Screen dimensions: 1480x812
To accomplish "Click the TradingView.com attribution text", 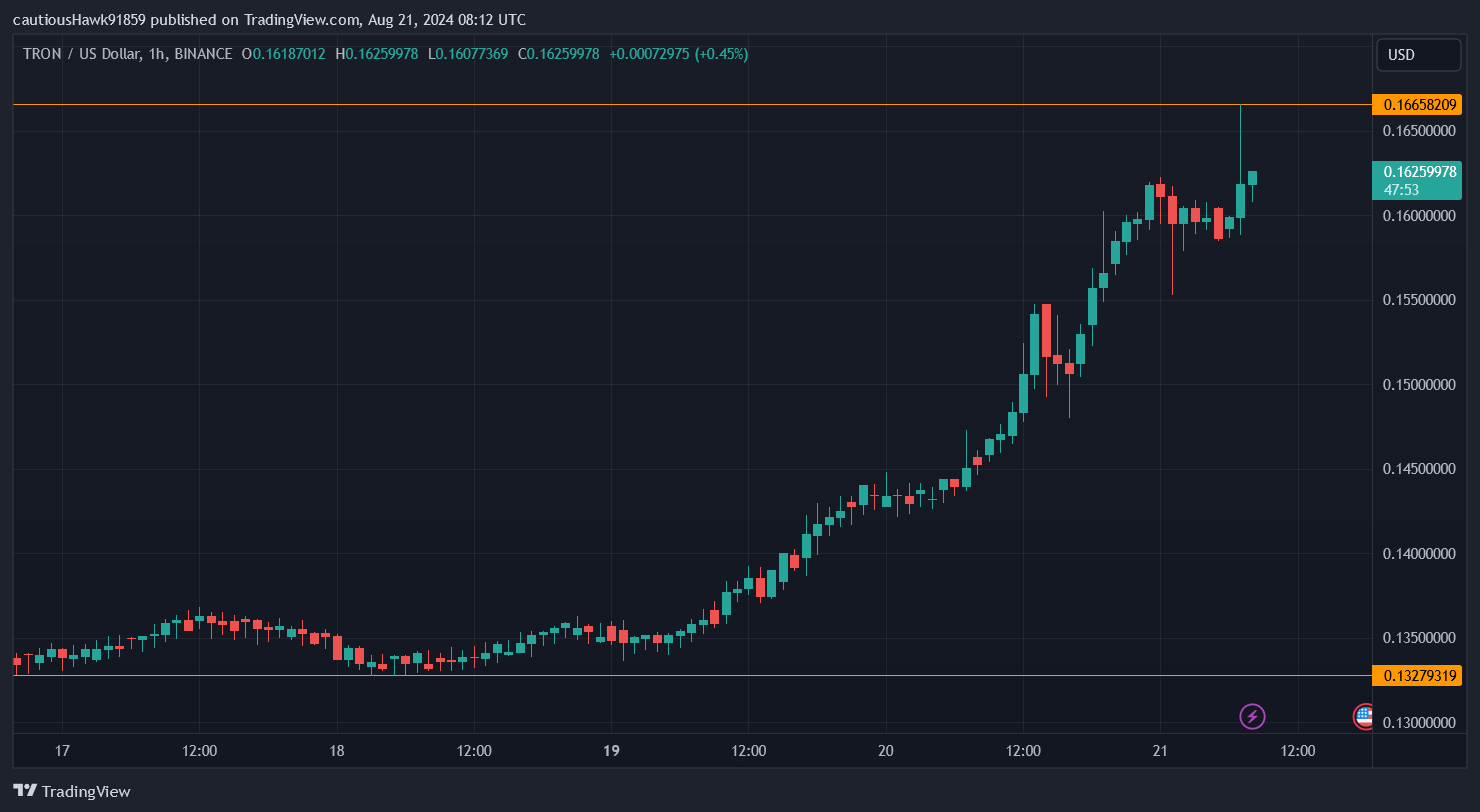I will 302,19.
